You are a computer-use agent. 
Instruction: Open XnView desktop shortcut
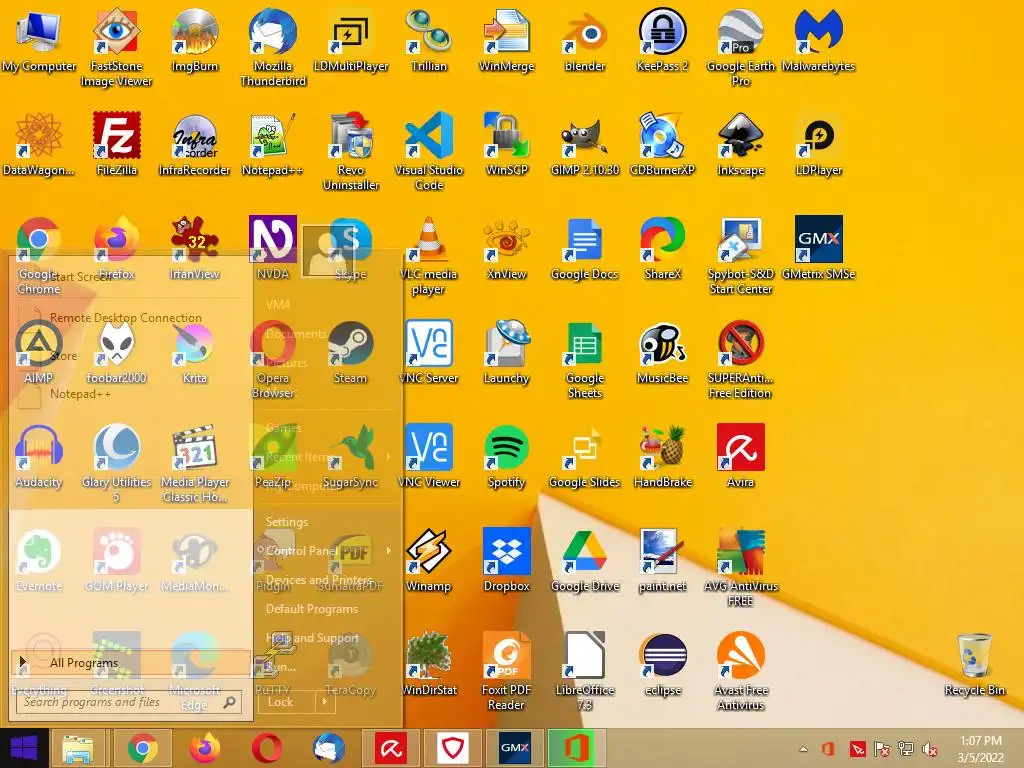pyautogui.click(x=506, y=249)
